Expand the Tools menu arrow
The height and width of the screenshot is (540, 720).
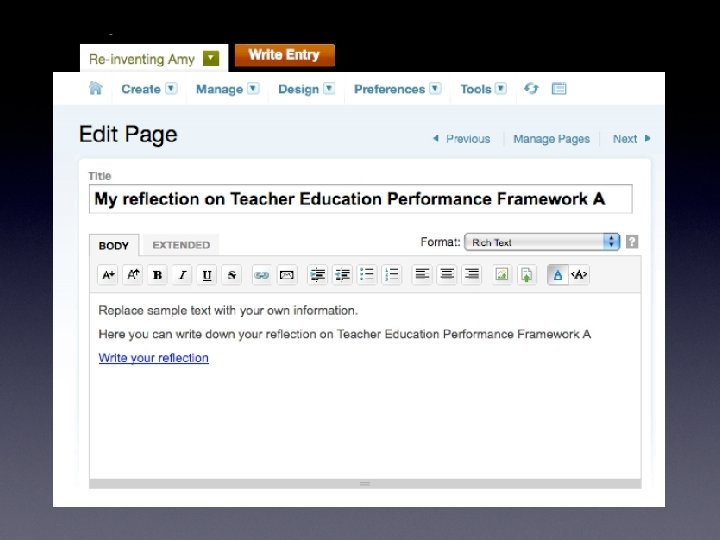(501, 88)
